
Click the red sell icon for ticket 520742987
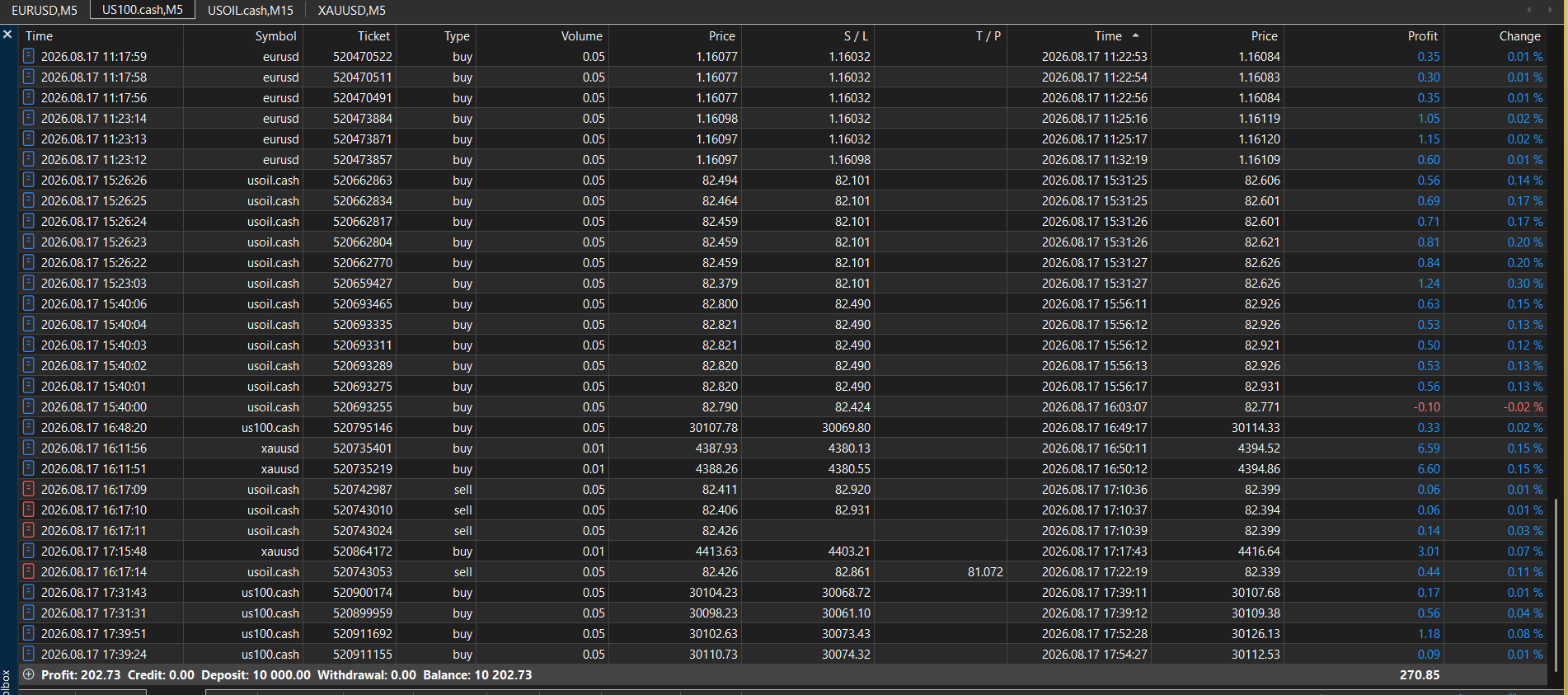pos(29,489)
